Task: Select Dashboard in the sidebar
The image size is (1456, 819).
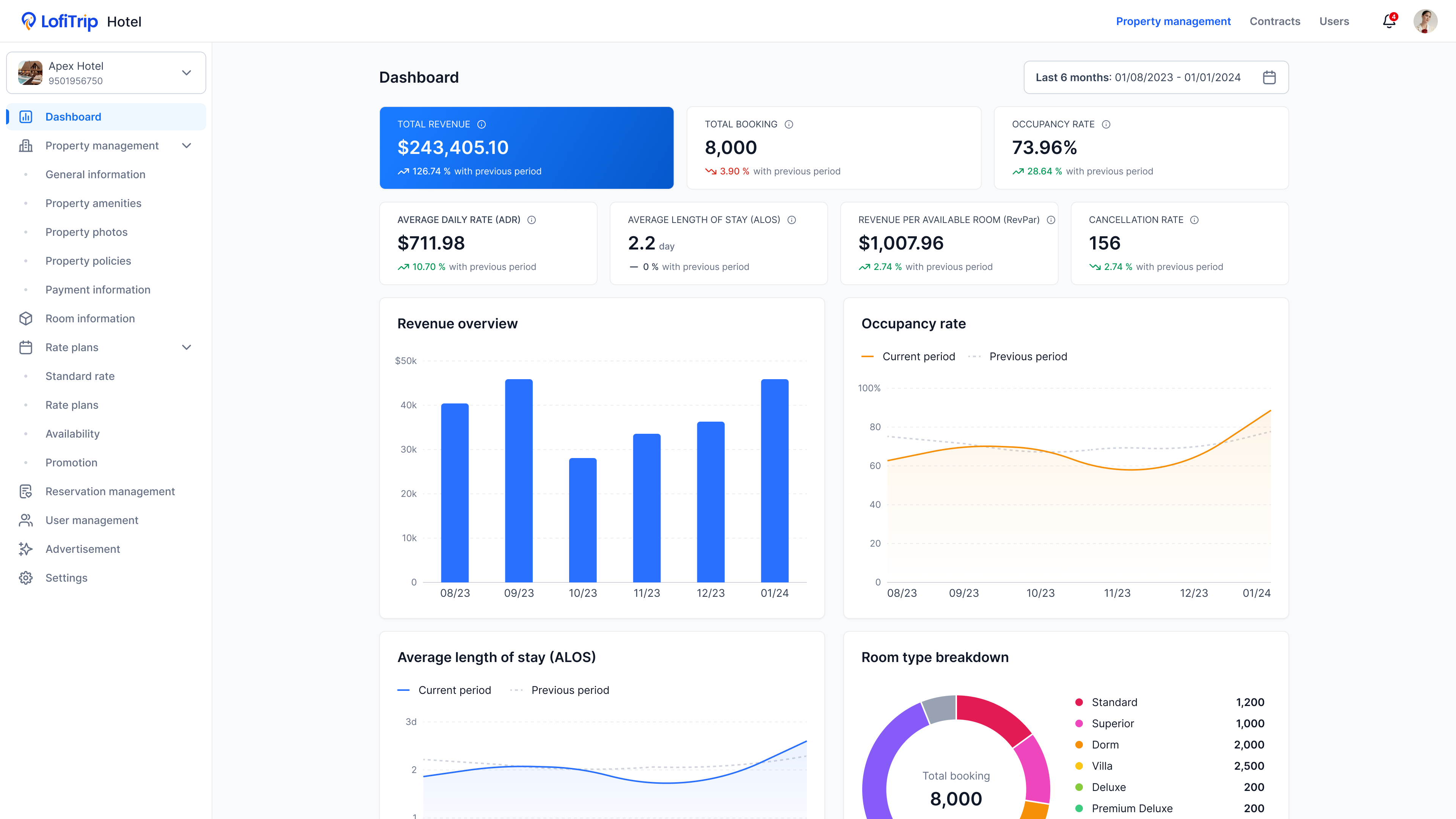Action: pos(106,117)
